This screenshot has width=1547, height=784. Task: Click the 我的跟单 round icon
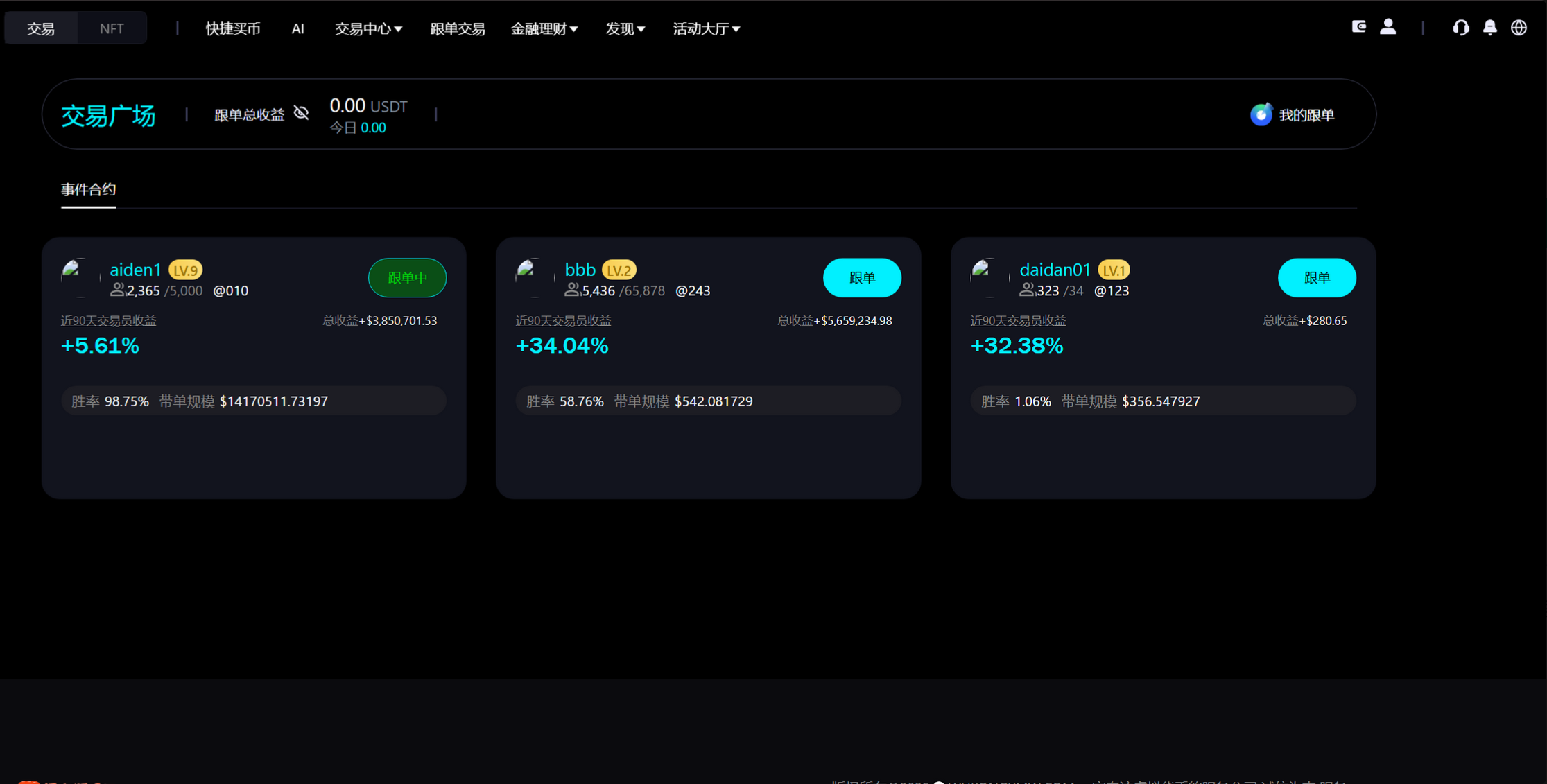[x=1261, y=114]
